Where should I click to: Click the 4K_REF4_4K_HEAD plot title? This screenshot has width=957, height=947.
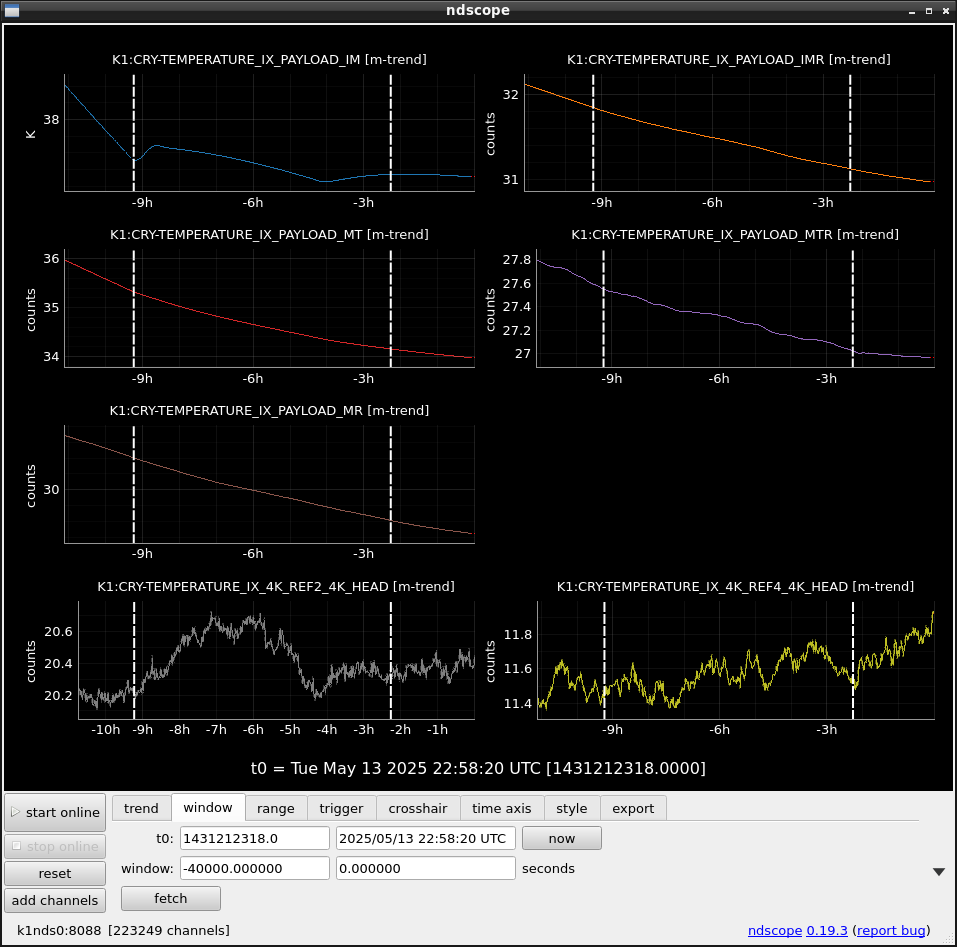click(x=735, y=586)
